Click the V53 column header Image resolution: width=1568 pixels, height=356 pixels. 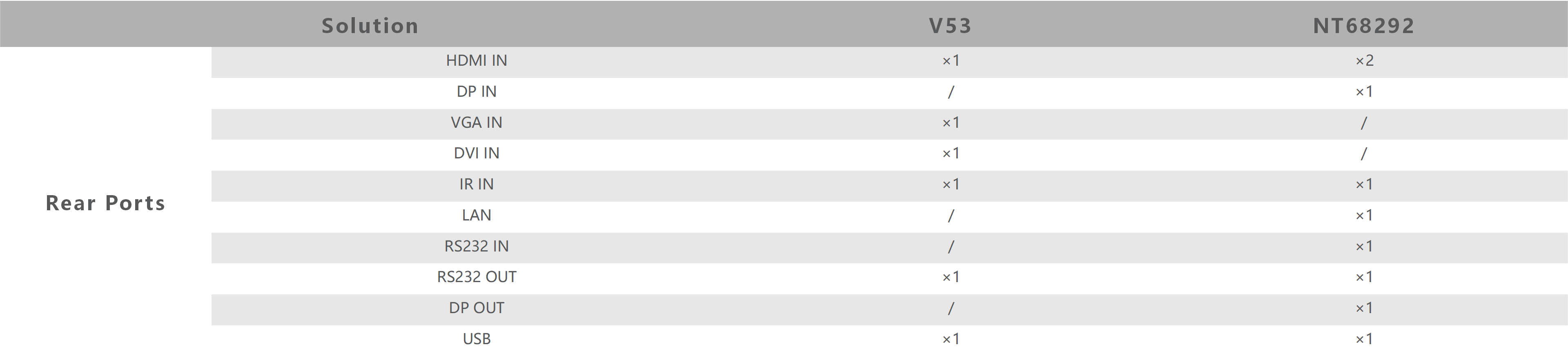[950, 26]
